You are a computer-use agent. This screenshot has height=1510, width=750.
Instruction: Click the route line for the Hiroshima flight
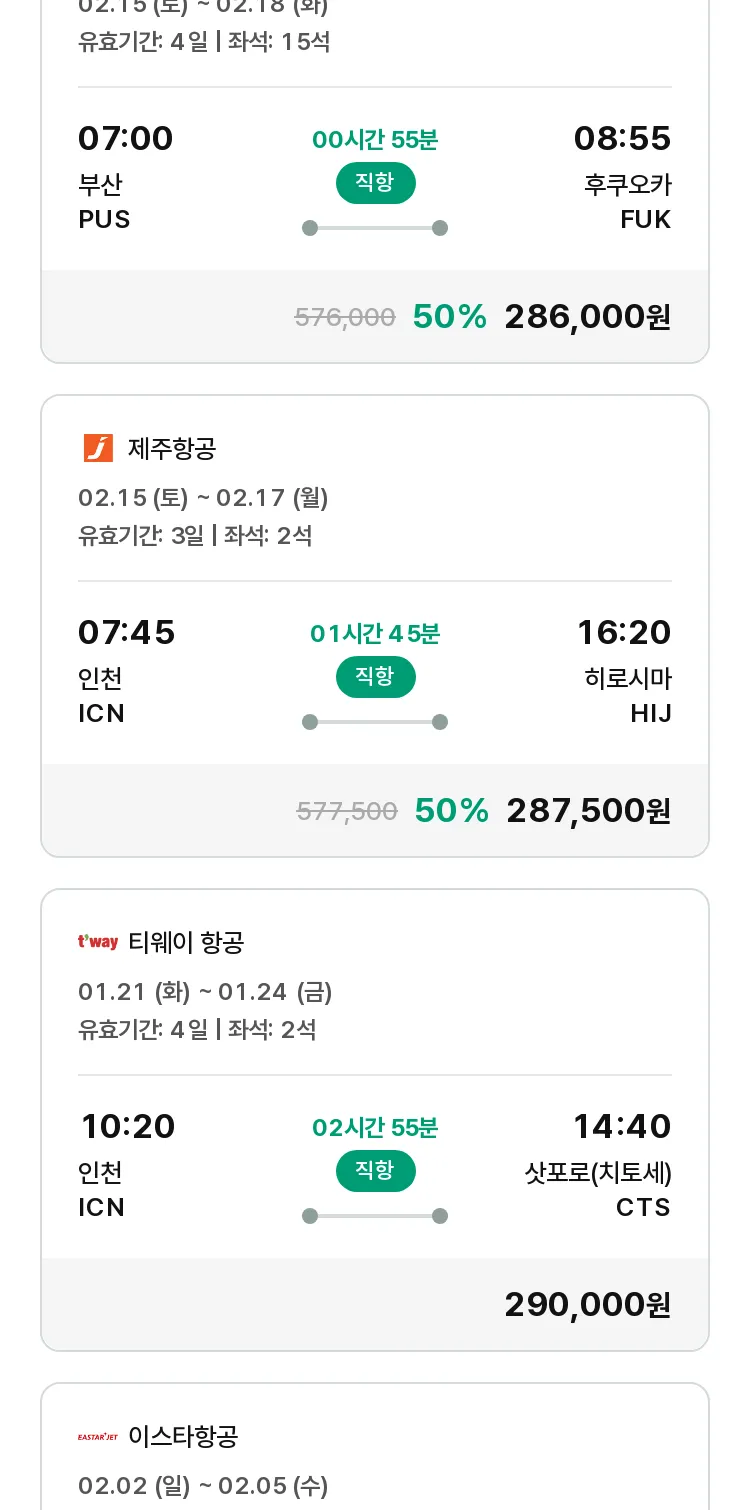[375, 722]
